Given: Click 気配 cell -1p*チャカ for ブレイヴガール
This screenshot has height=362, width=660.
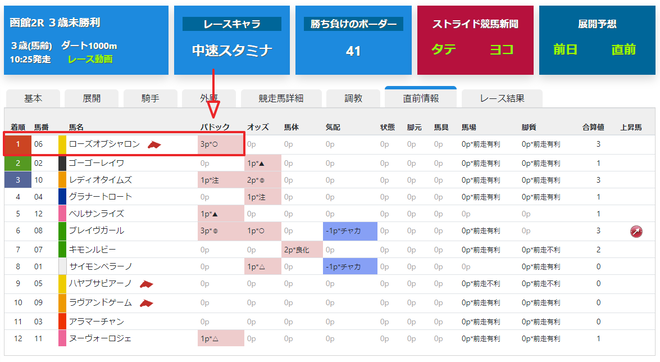Looking at the screenshot, I should (350, 231).
